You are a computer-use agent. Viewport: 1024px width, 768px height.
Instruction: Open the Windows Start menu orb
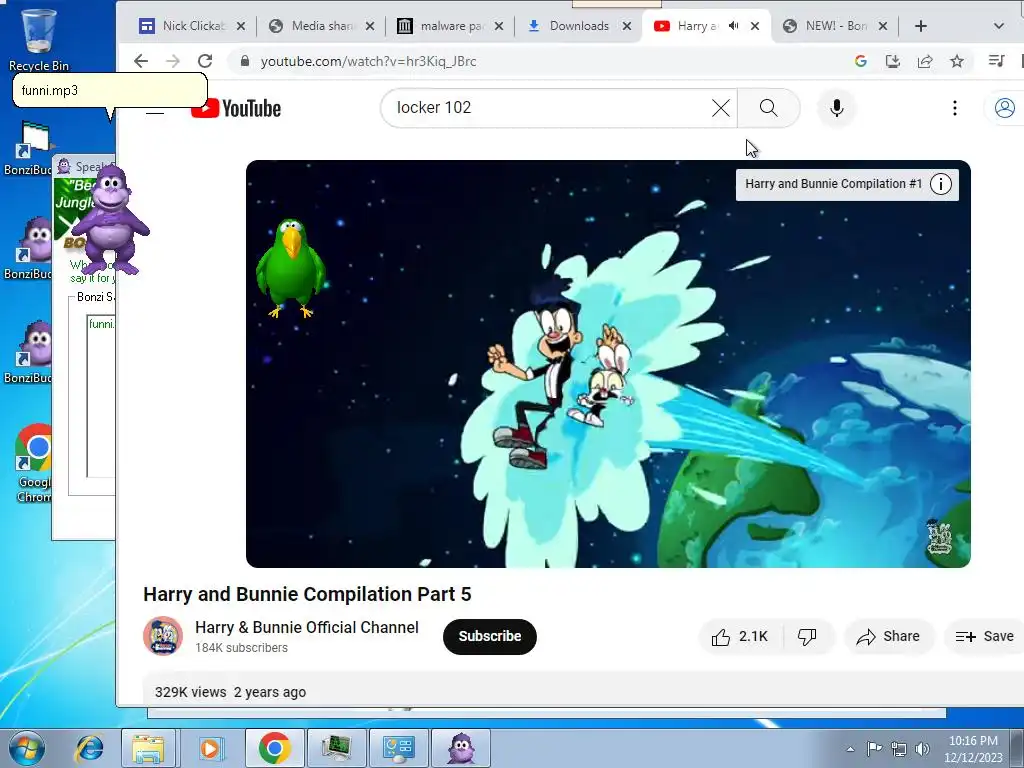point(26,748)
